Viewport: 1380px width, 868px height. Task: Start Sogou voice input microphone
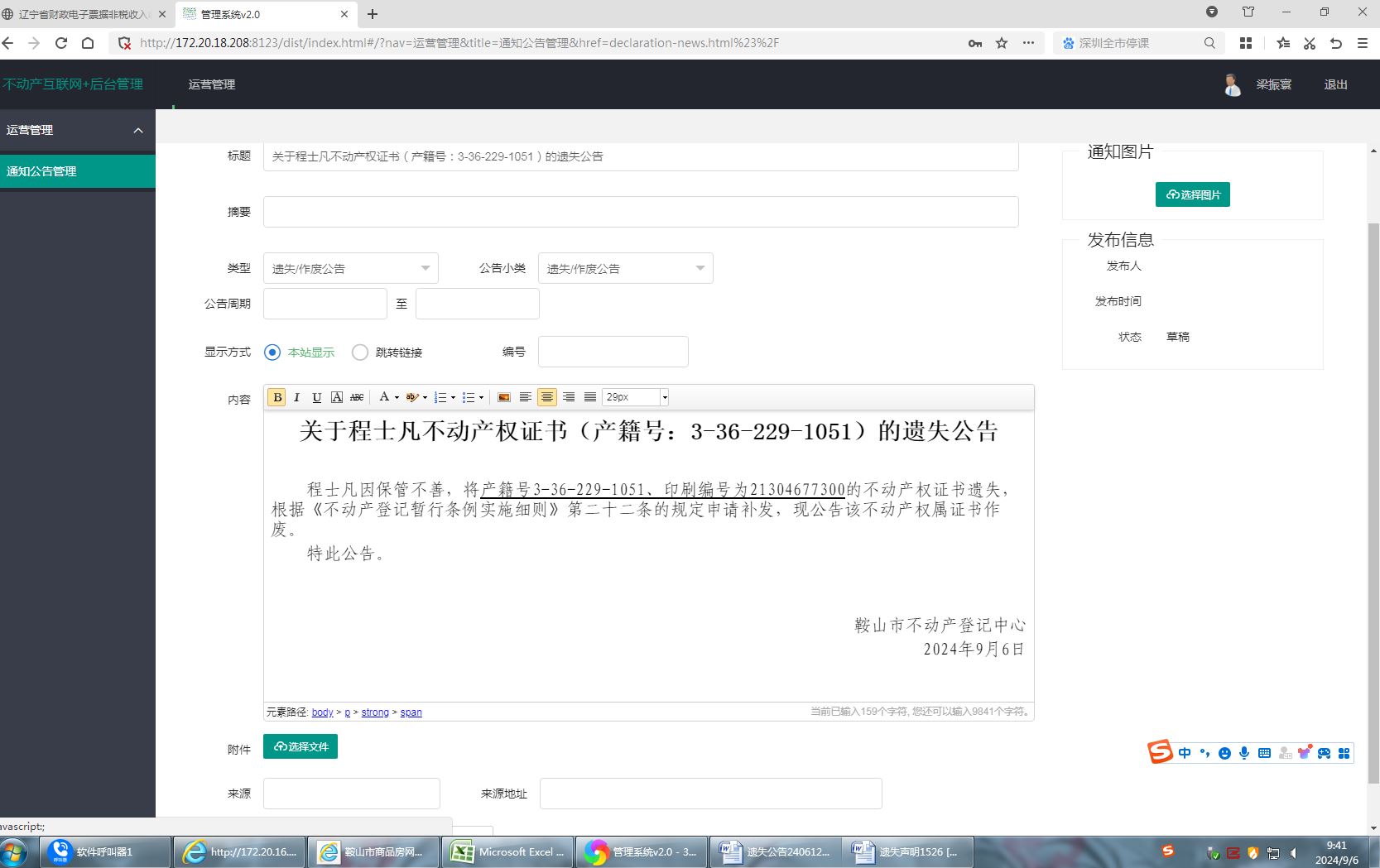coord(1244,753)
